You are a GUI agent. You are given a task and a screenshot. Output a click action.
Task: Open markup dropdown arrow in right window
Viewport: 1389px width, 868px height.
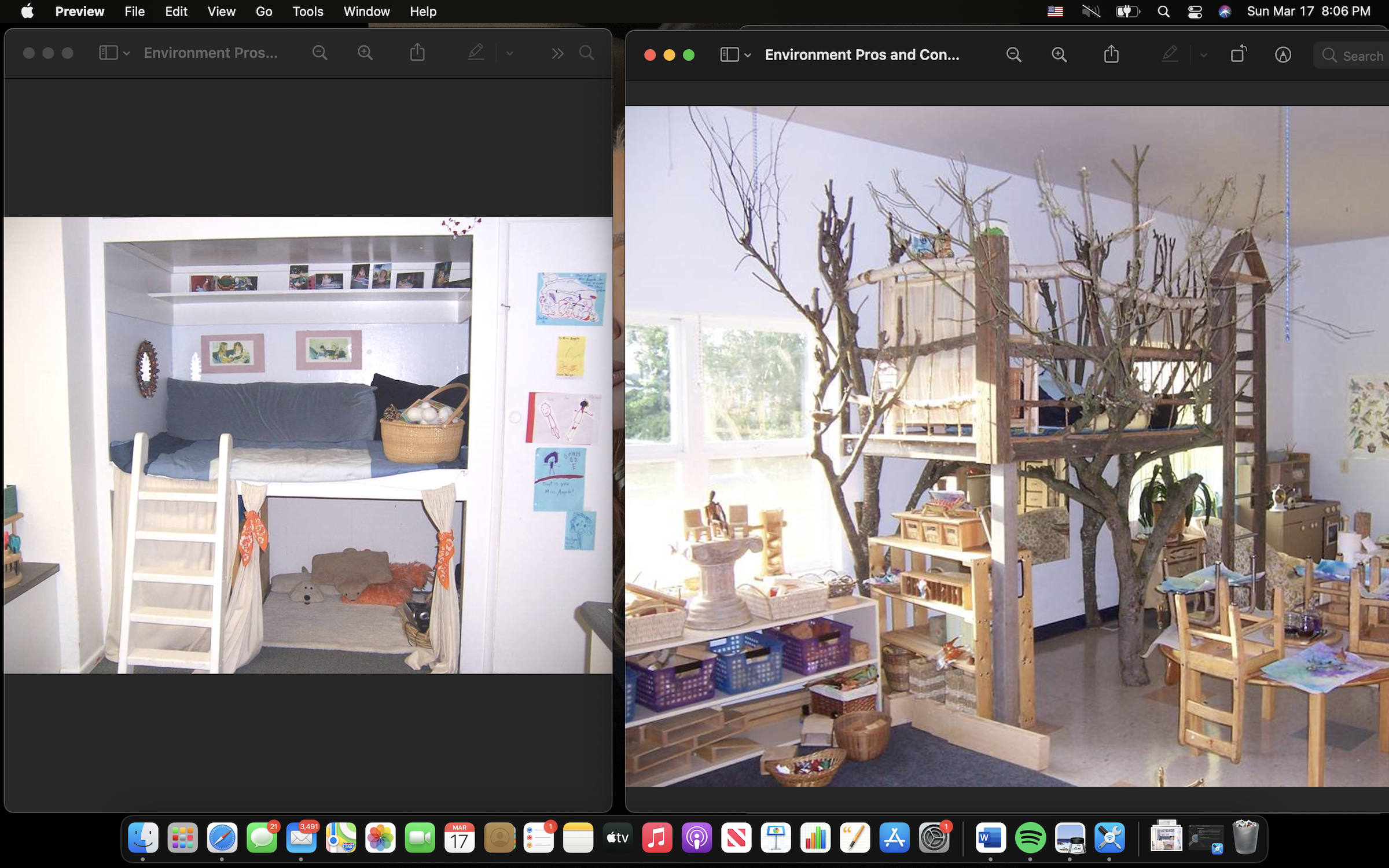(x=1203, y=56)
